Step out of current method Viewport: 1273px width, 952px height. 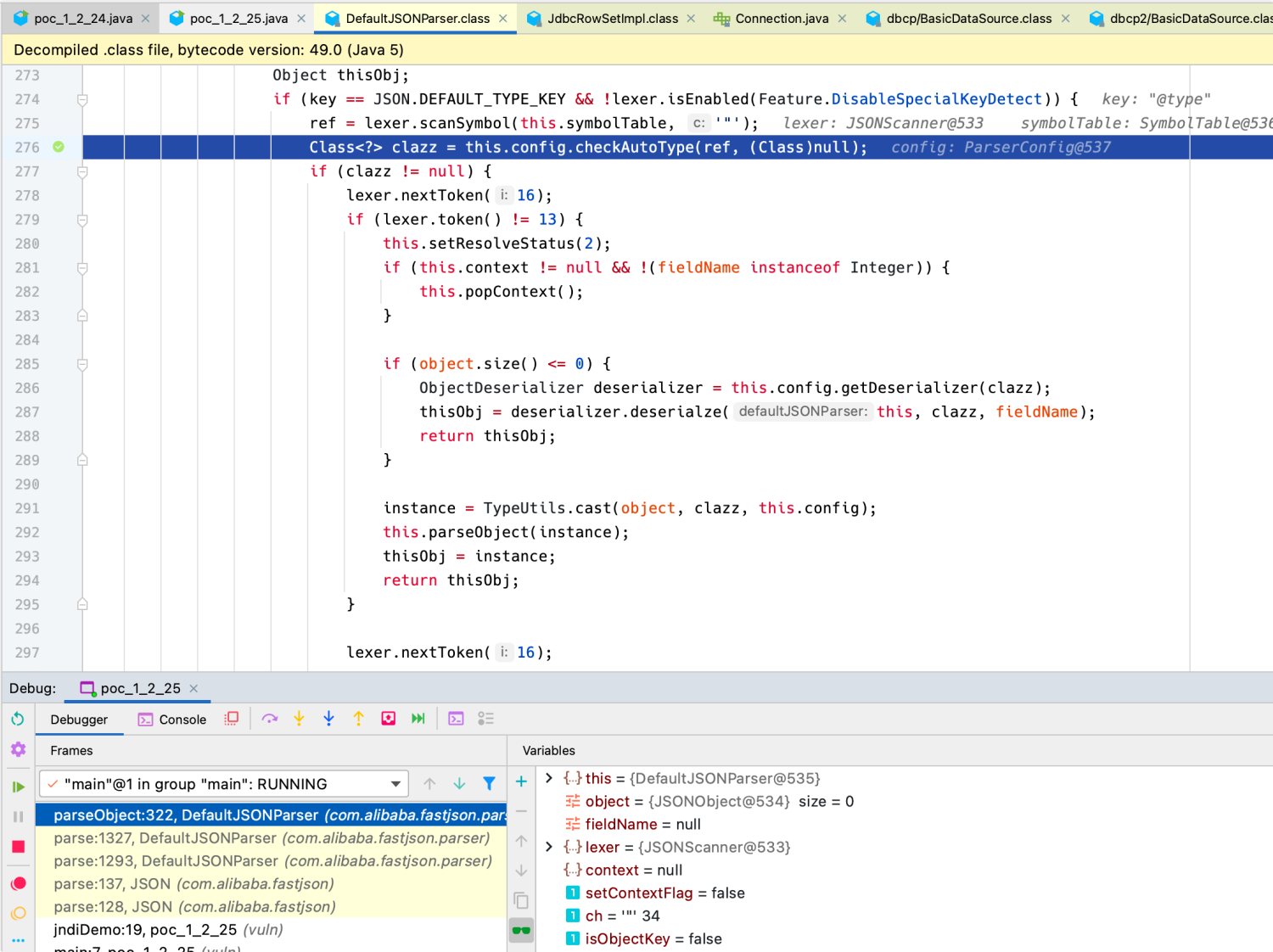point(358,719)
